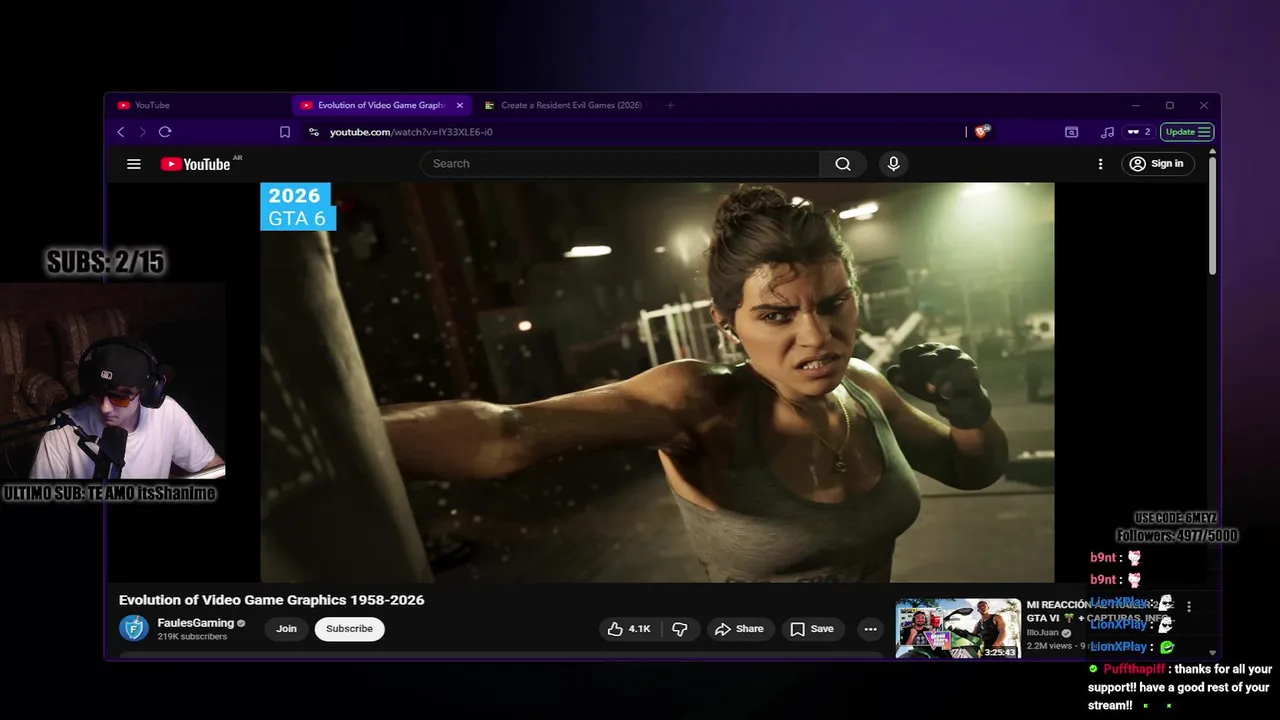The width and height of the screenshot is (1280, 720).
Task: Open more actions ellipsis below video
Action: (871, 629)
